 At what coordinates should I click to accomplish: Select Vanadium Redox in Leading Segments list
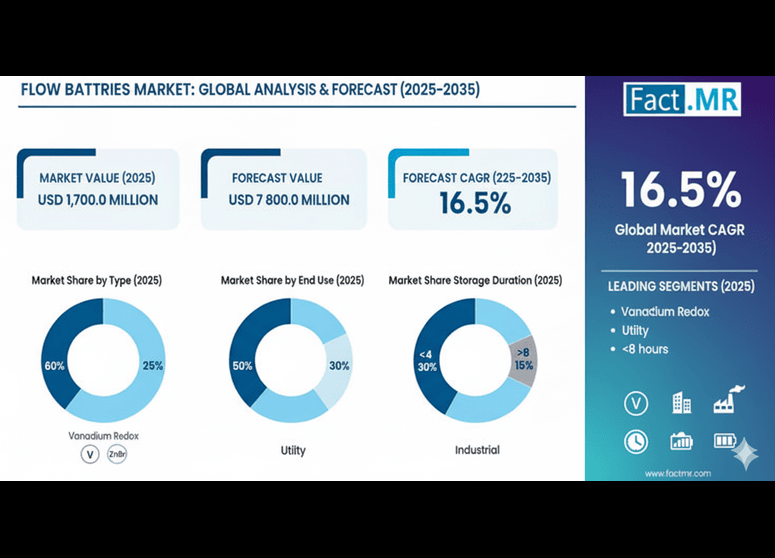tap(665, 311)
